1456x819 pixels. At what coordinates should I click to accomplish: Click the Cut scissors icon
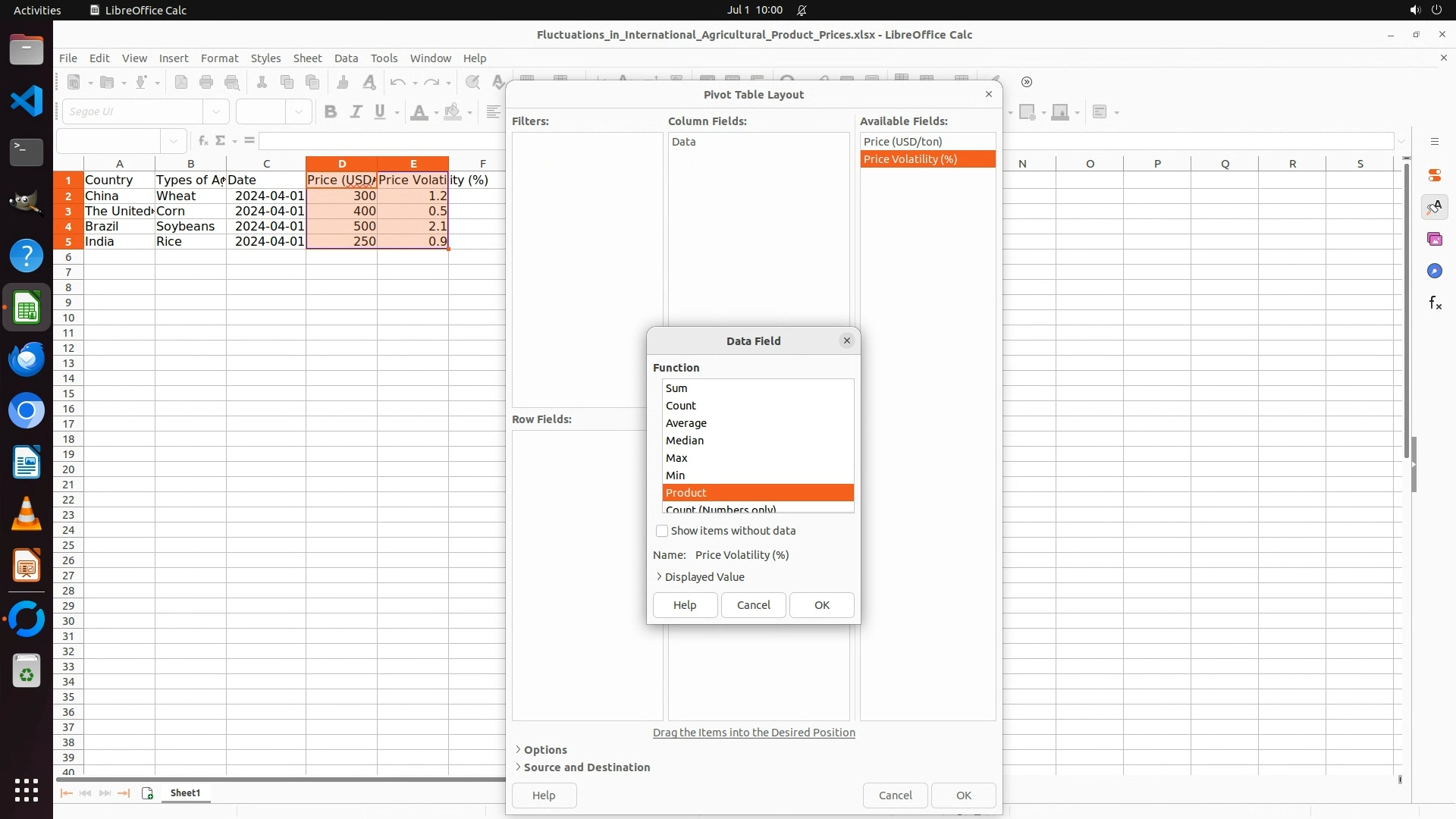(x=262, y=82)
